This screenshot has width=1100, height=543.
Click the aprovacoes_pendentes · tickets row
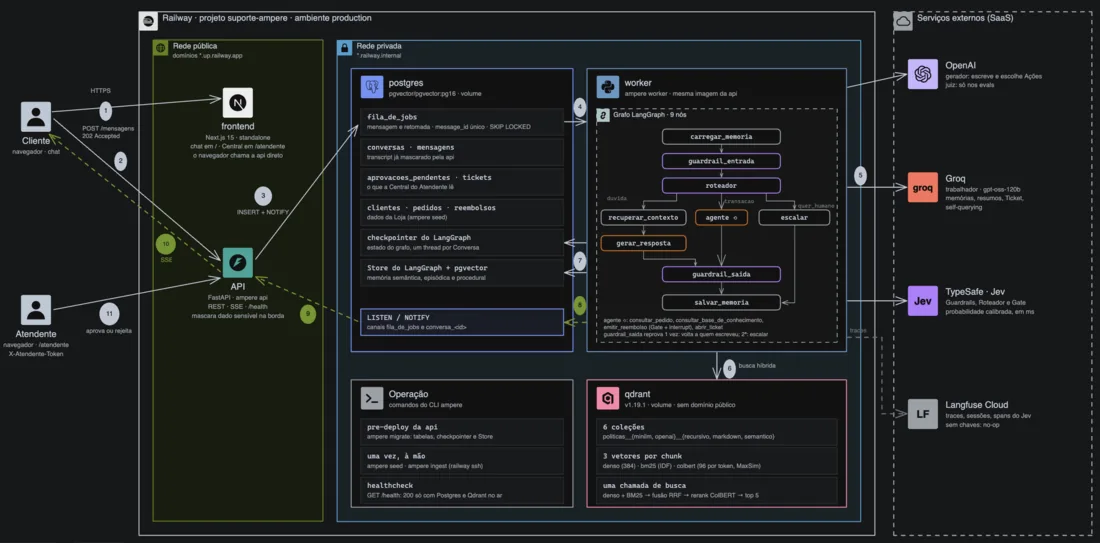[462, 182]
